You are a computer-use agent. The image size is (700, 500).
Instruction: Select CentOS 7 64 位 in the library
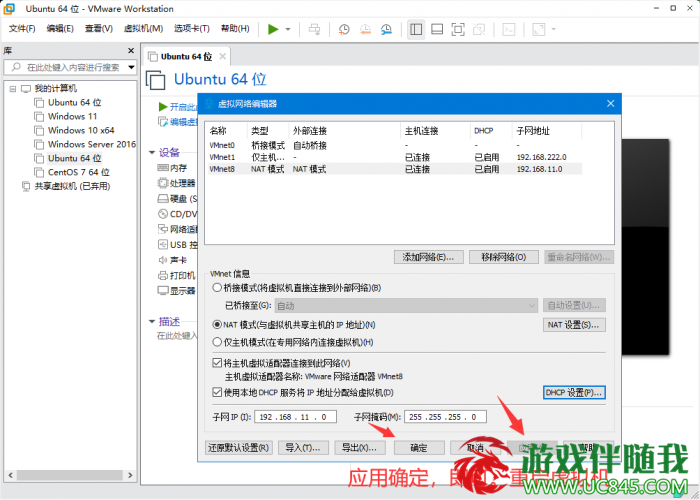tap(79, 172)
